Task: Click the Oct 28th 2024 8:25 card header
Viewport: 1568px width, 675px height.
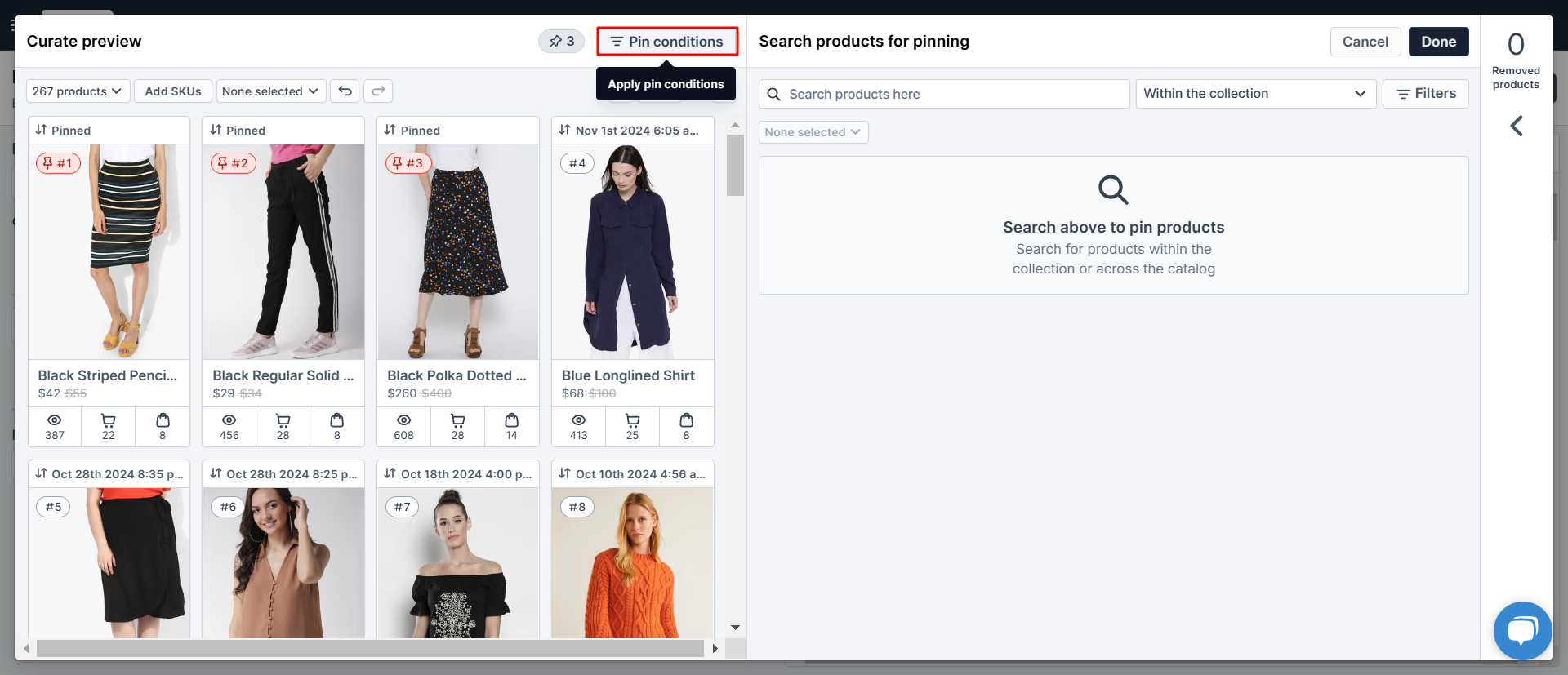Action: (283, 473)
